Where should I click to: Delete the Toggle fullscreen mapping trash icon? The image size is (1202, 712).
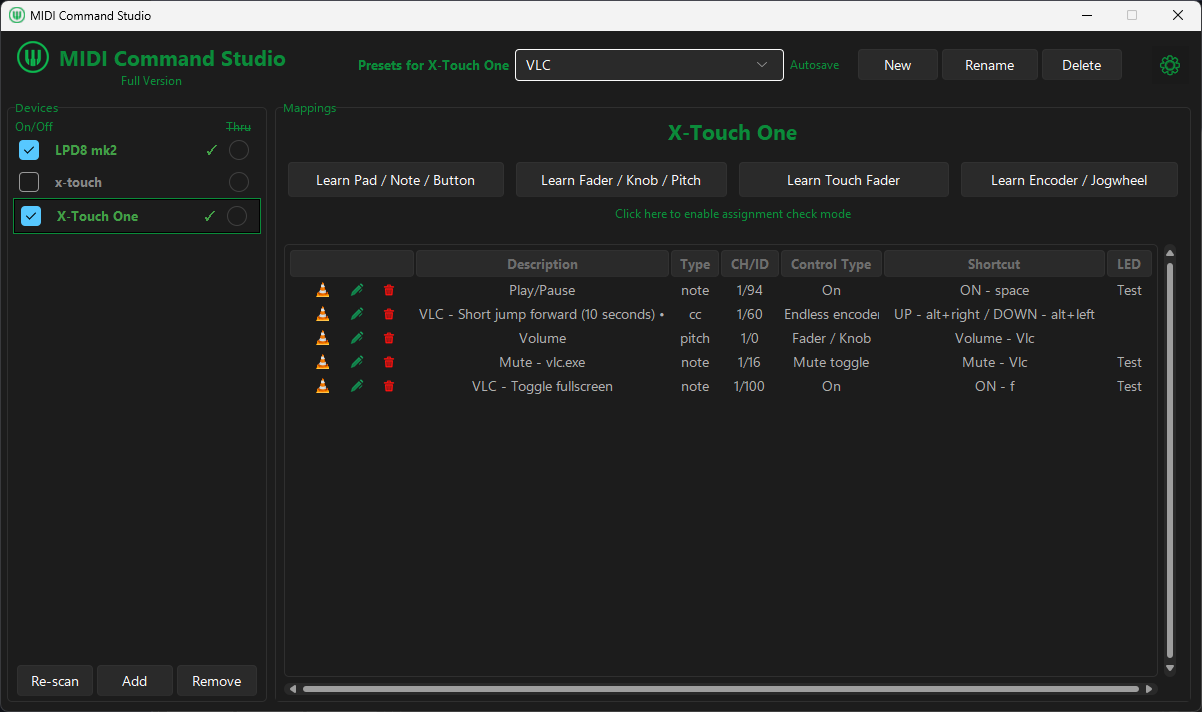click(x=389, y=386)
